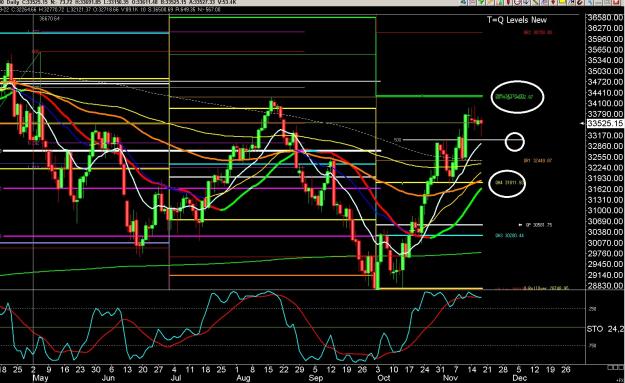Image resolution: width=625 pixels, height=383 pixels.
Task: Click the 33170.00 price axis label
Action: [x=605, y=136]
